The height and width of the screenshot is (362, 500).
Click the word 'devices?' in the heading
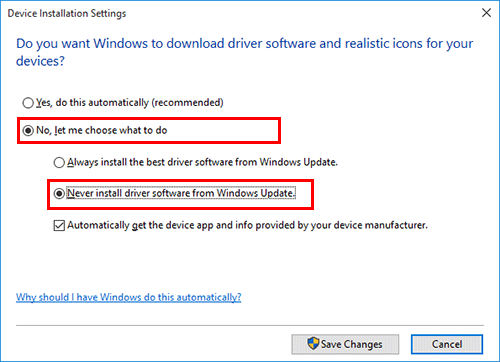coord(40,61)
